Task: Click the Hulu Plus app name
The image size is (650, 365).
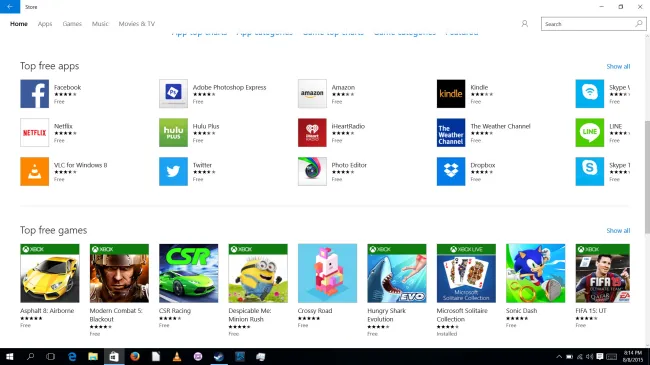Action: point(206,127)
